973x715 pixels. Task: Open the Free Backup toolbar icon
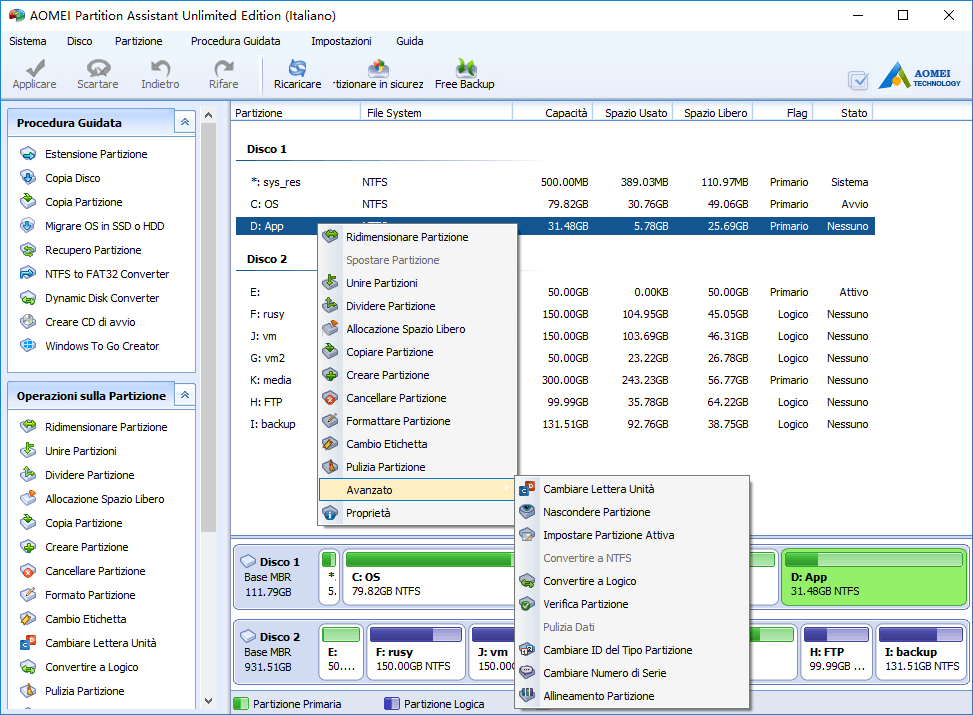tap(465, 68)
